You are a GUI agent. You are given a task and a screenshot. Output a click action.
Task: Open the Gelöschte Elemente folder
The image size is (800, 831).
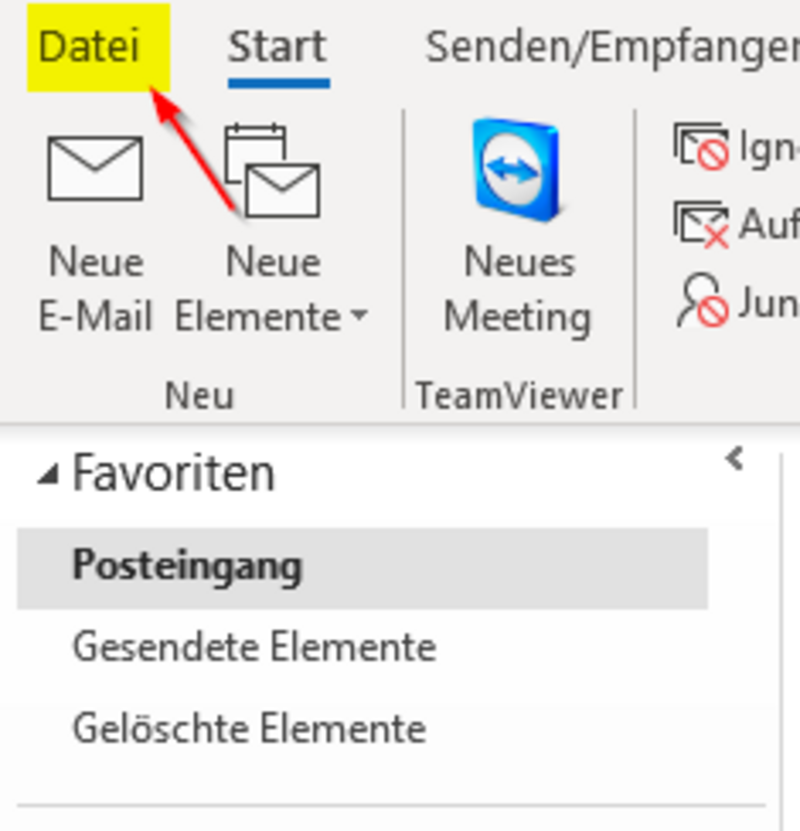click(x=249, y=727)
